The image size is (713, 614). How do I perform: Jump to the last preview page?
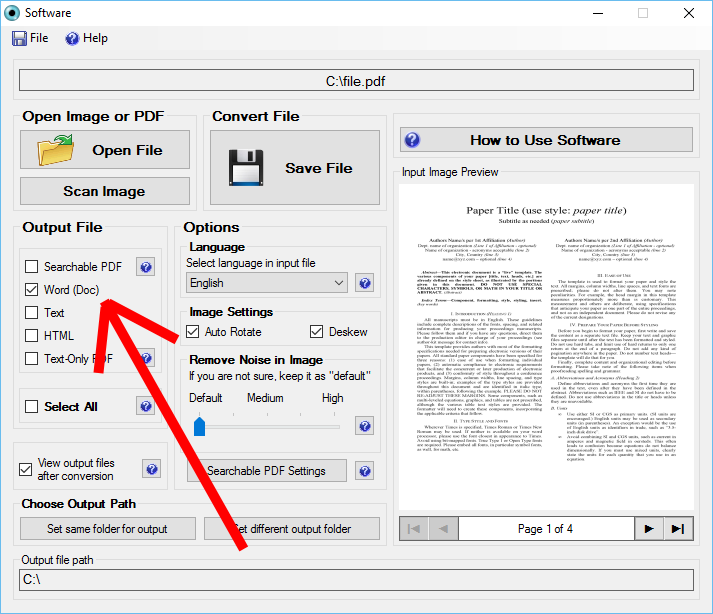[678, 528]
